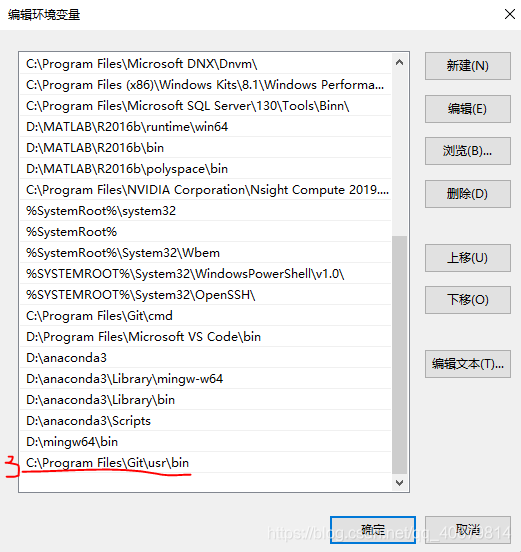The image size is (521, 552).
Task: Select C:\Program Files\Git\cmd entry
Action: [206, 316]
